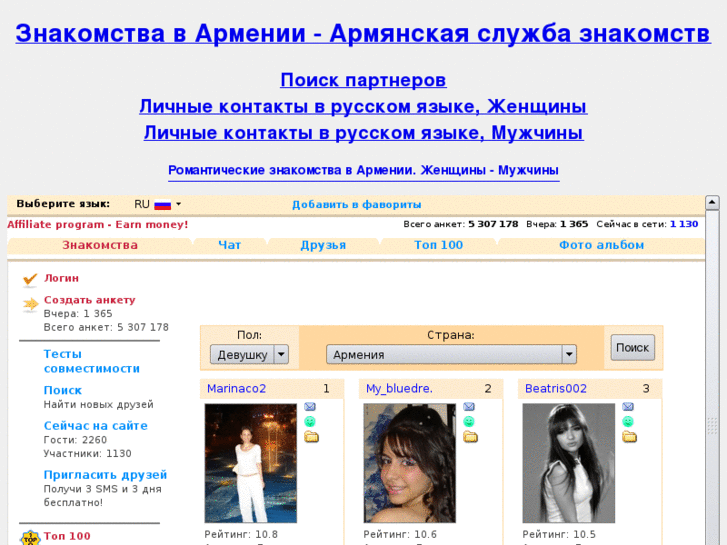Click the mail icon beside Marinaco2's photo
This screenshot has width=727, height=545.
pyautogui.click(x=310, y=407)
